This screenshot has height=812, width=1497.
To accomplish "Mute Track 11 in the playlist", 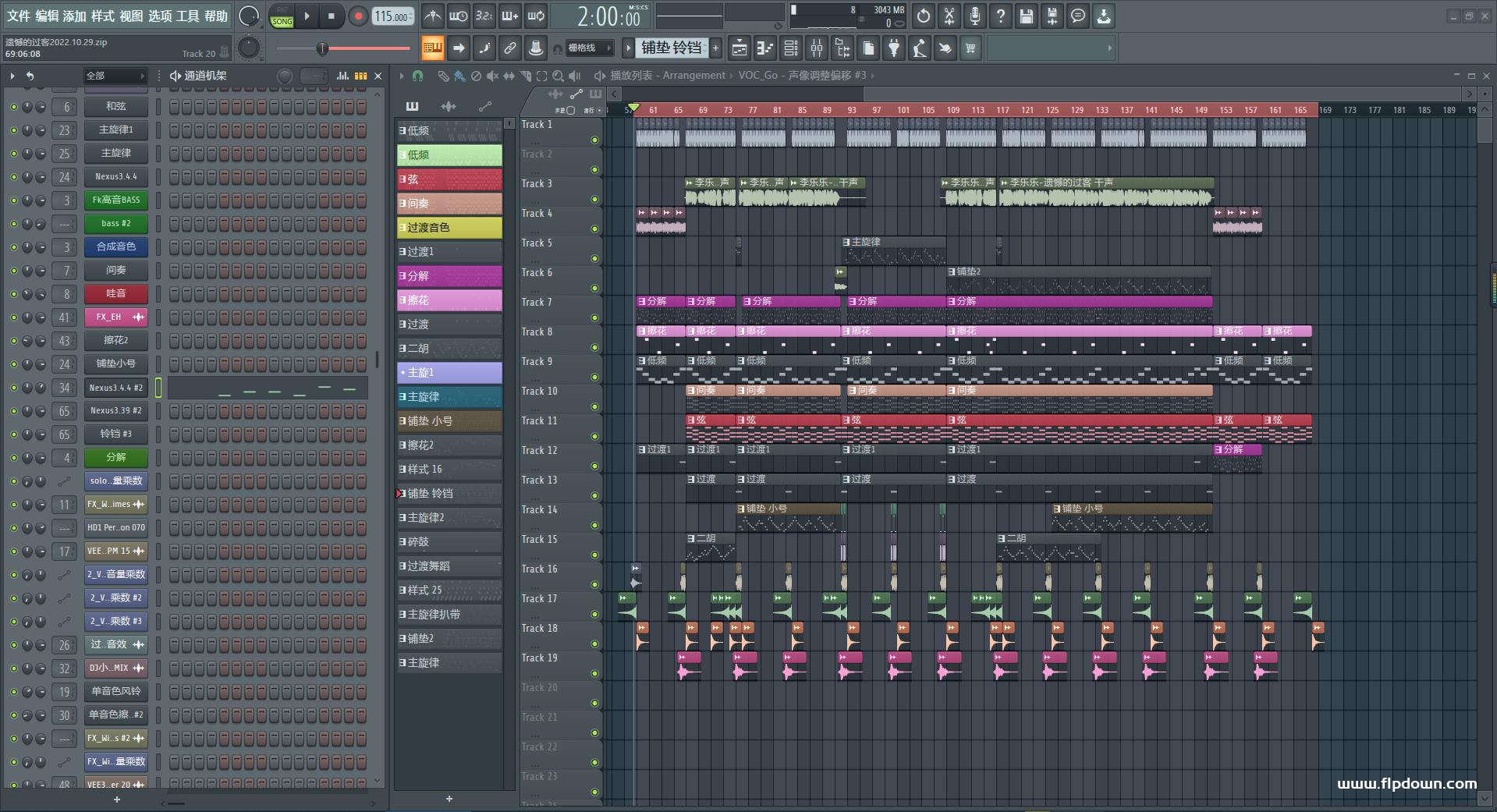I will 594,437.
